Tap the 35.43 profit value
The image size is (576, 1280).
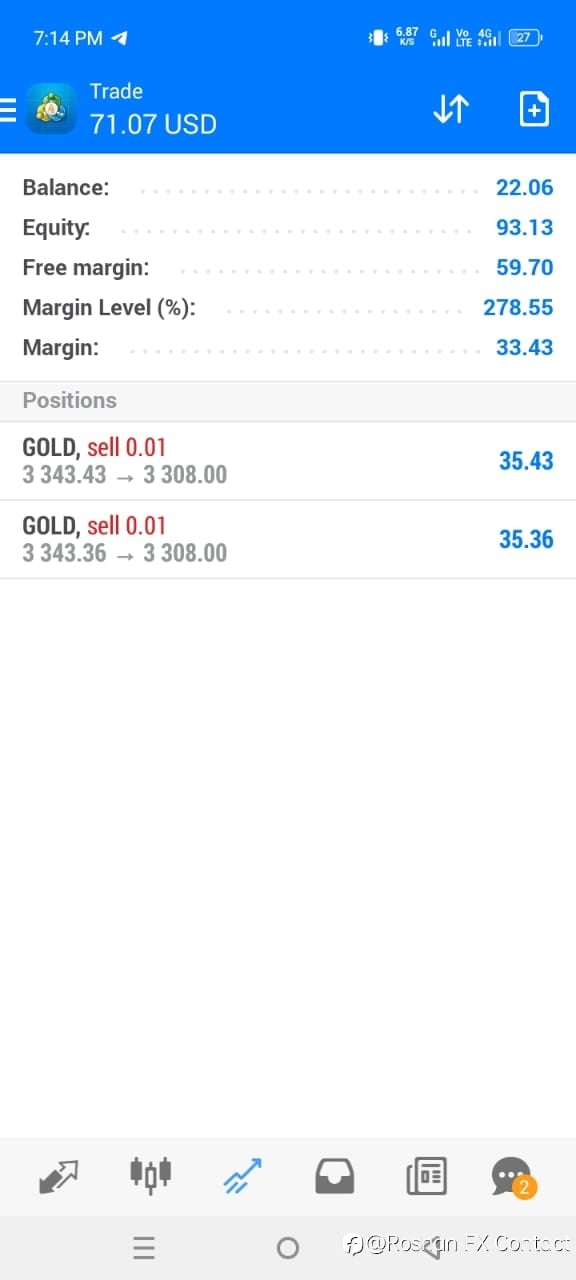point(526,461)
